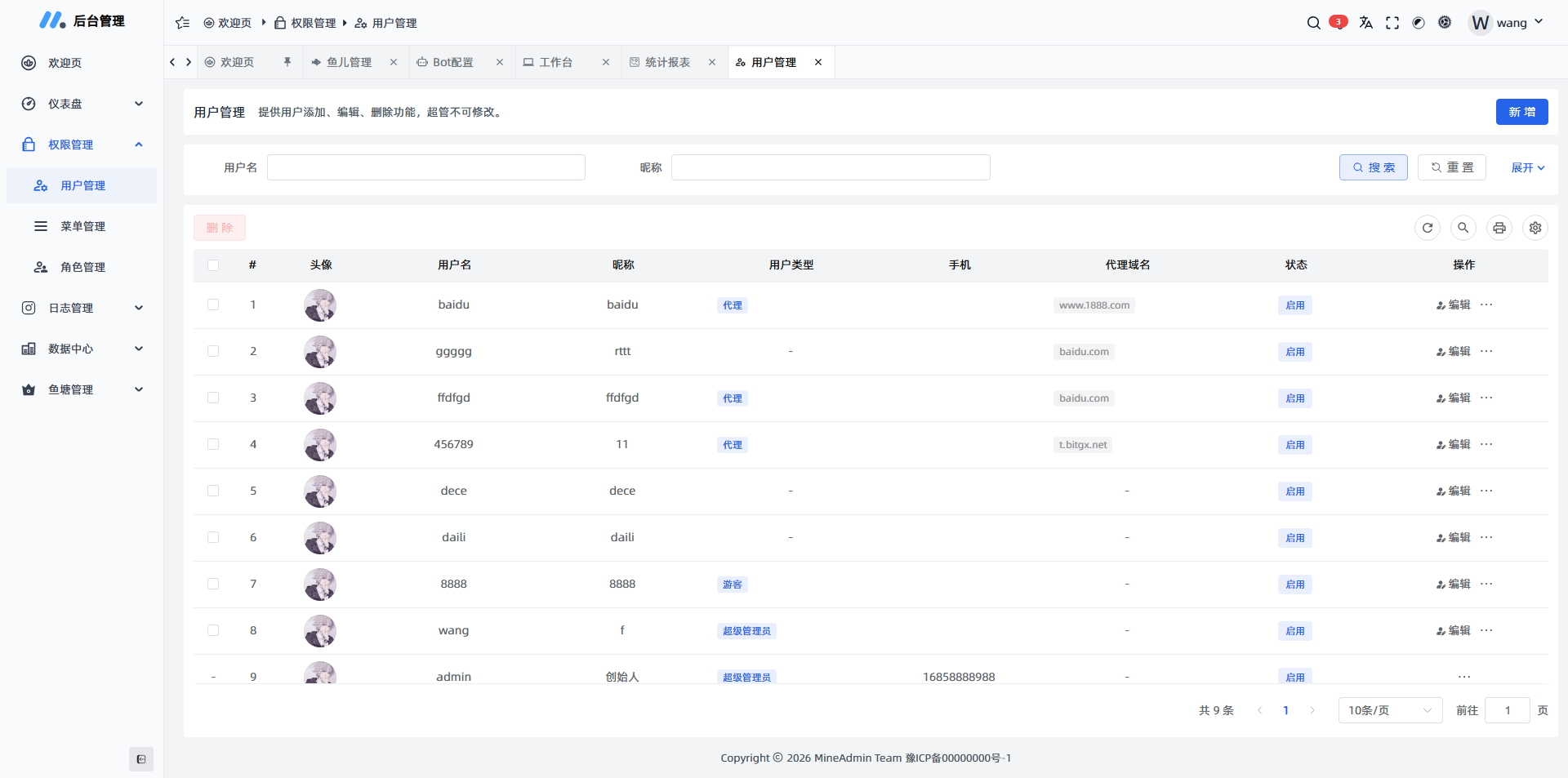The height and width of the screenshot is (778, 1568).
Task: Click the print icon above table
Action: [1499, 228]
